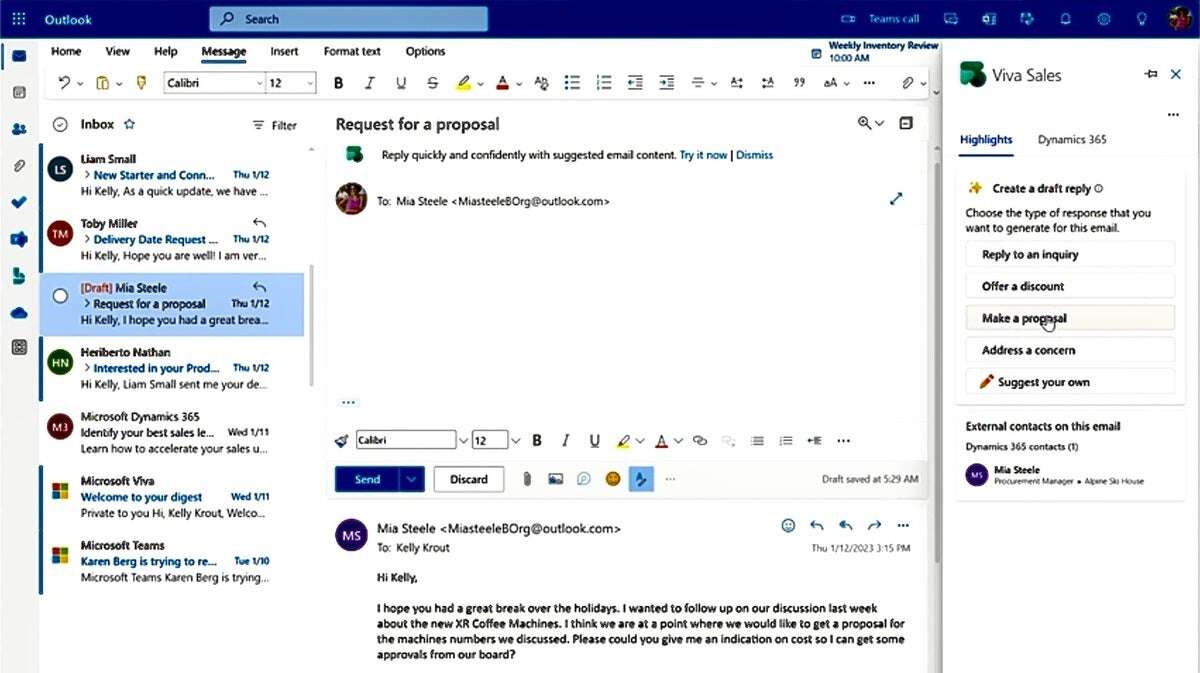Toggle italic formatting for the draft text
The width and height of the screenshot is (1200, 673).
(x=566, y=440)
